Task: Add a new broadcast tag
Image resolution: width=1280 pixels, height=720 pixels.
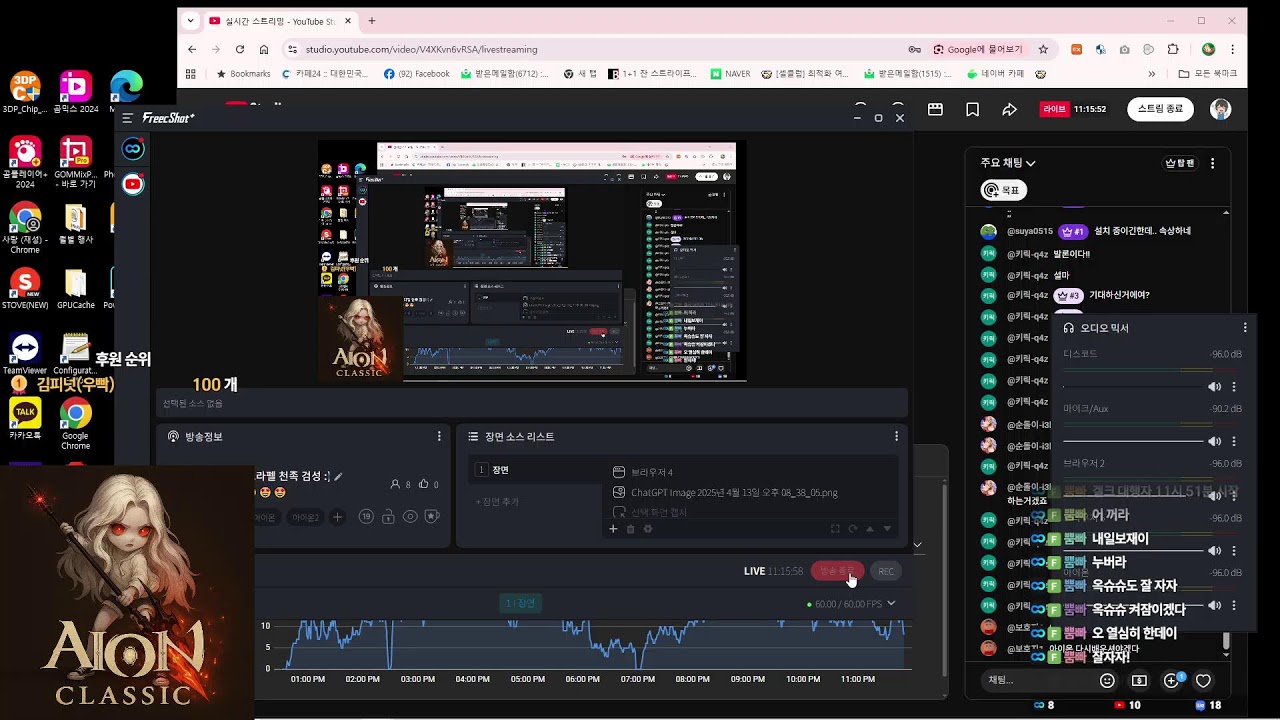Action: click(338, 517)
